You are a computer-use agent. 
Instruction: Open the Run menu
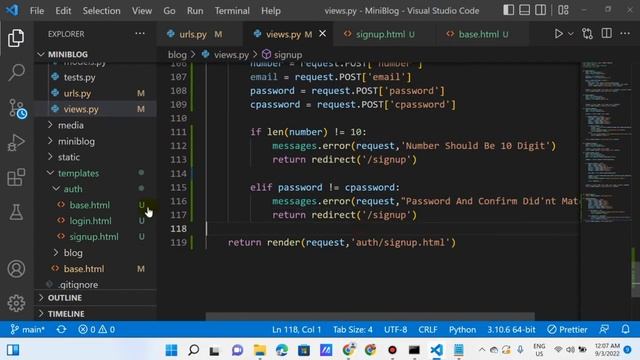[195, 11]
